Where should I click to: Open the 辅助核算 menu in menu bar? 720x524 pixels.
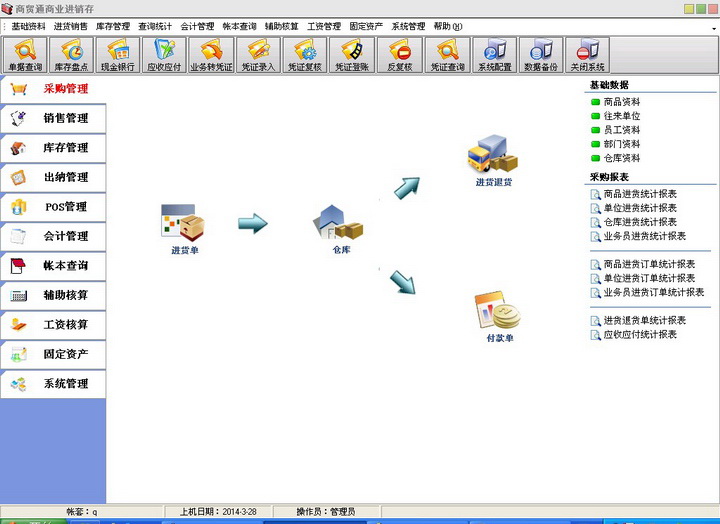(x=282, y=27)
